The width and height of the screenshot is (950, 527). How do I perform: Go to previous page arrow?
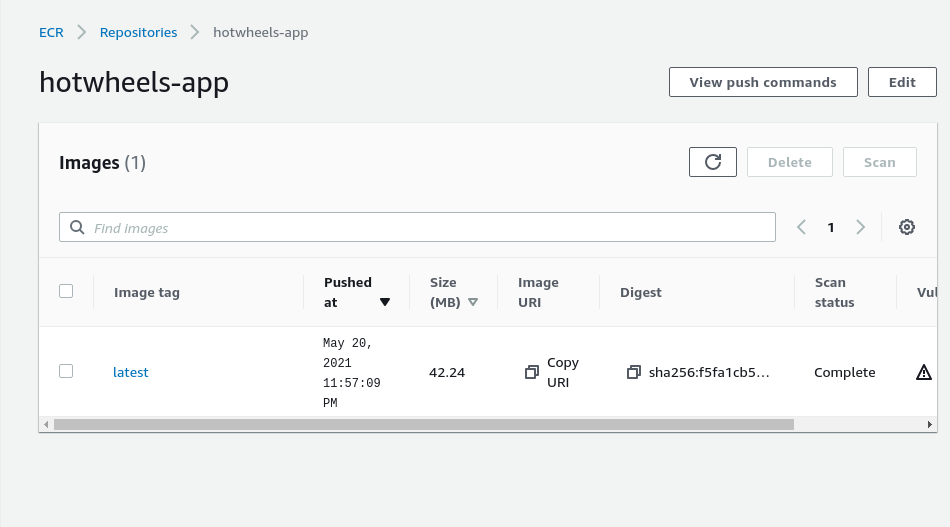click(801, 227)
